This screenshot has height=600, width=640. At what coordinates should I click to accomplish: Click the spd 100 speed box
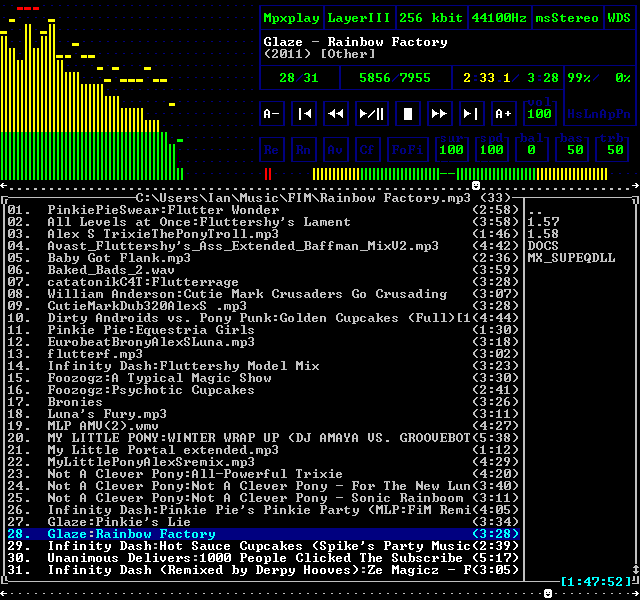click(x=491, y=148)
